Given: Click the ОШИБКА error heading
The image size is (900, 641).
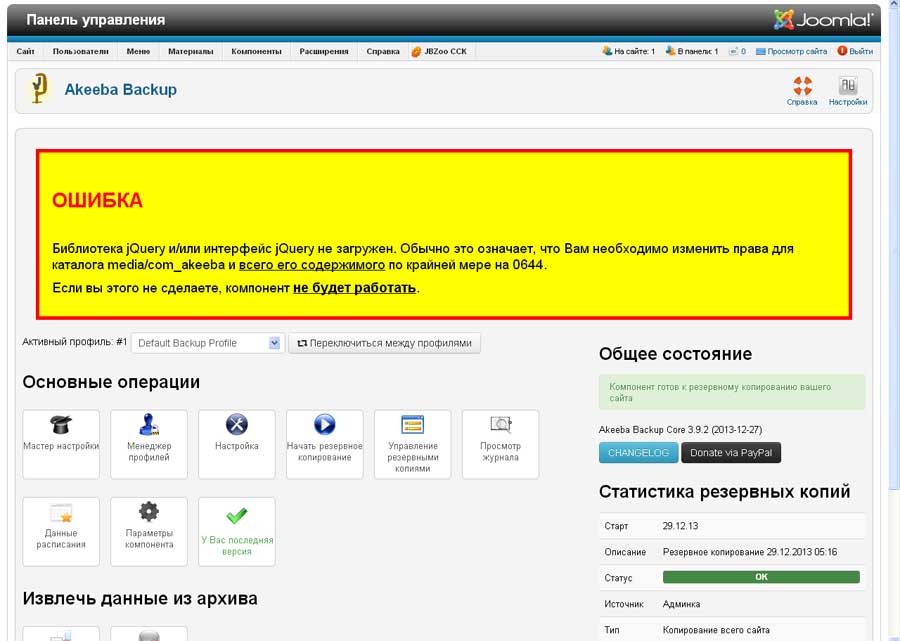Looking at the screenshot, I should 97,200.
